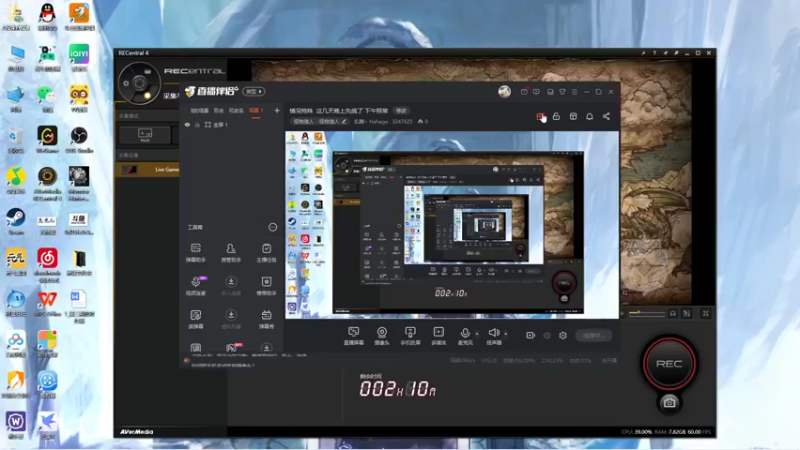The width and height of the screenshot is (800, 450).
Task: Open Steam desktop icon
Action: coord(16,221)
